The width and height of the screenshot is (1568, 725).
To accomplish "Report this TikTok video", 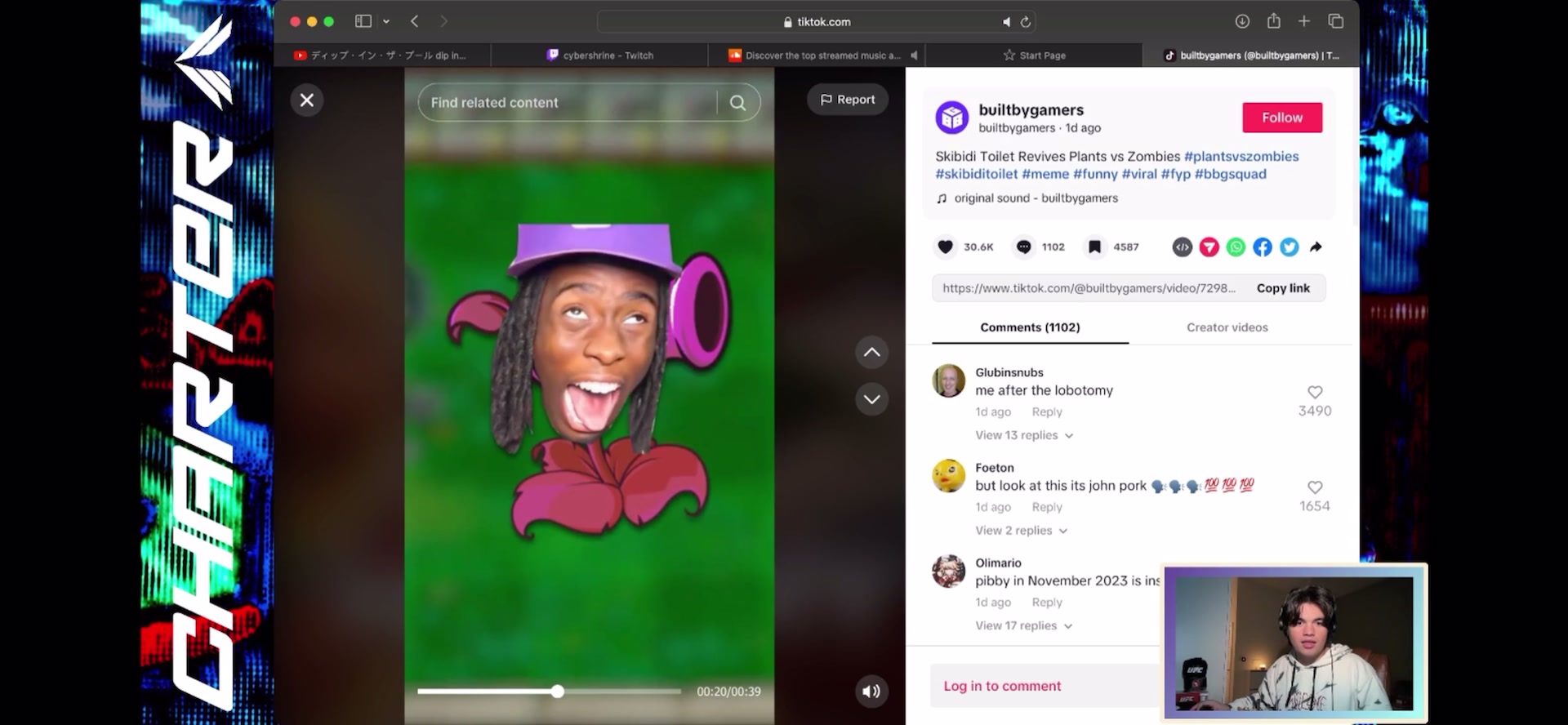I will [x=848, y=100].
